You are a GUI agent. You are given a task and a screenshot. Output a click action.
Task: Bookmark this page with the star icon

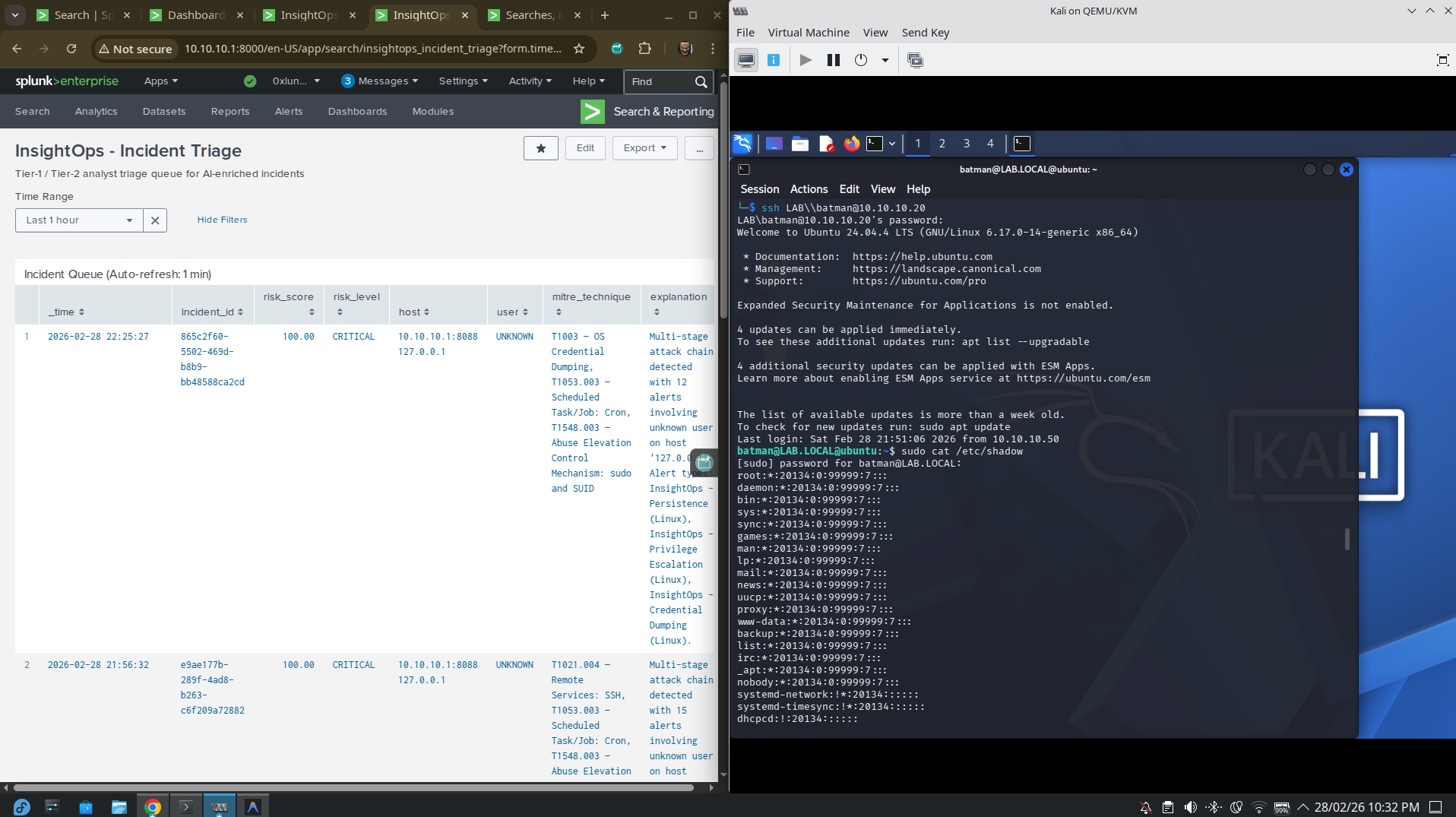click(x=579, y=49)
